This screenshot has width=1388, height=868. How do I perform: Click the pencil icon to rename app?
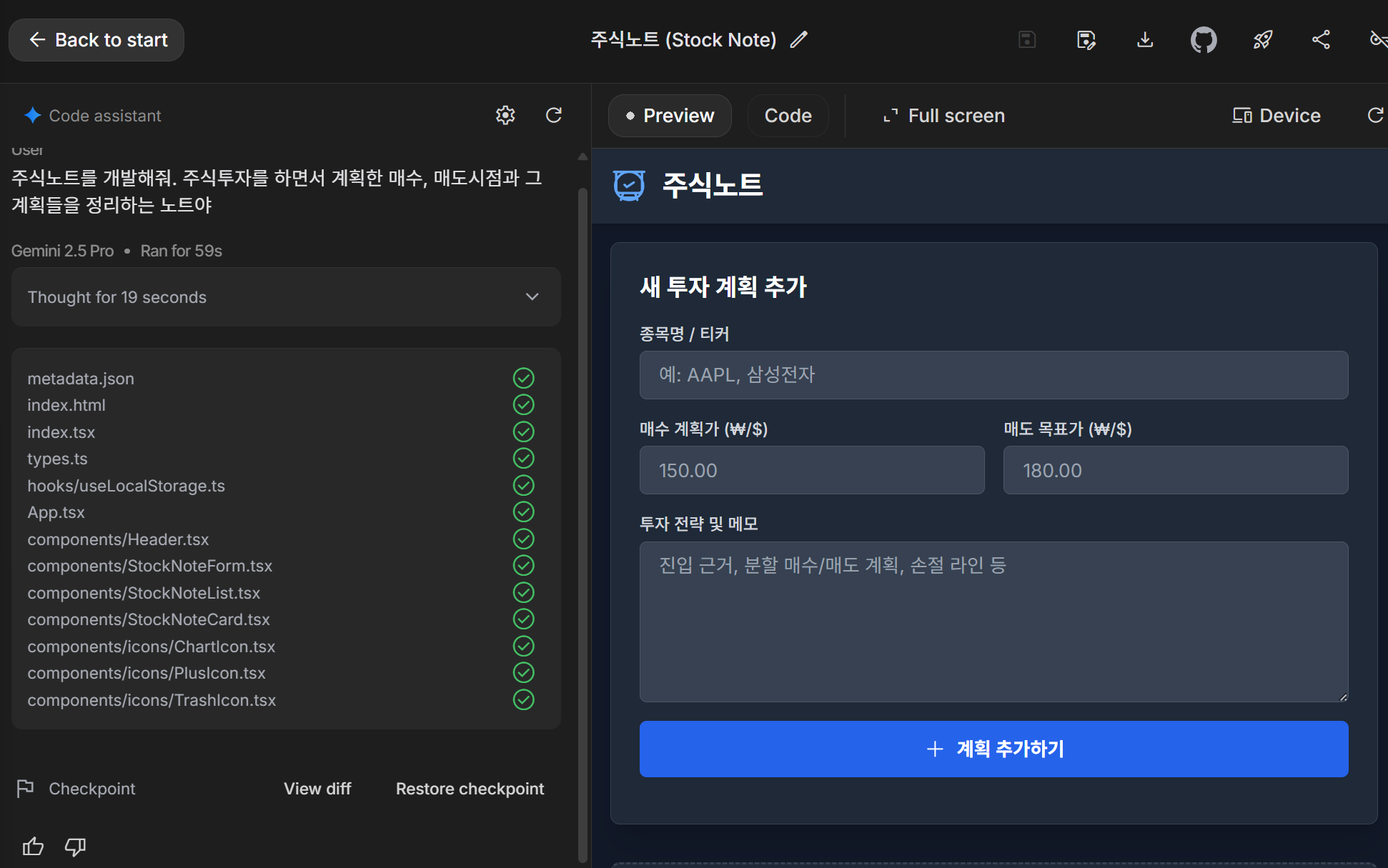(799, 40)
